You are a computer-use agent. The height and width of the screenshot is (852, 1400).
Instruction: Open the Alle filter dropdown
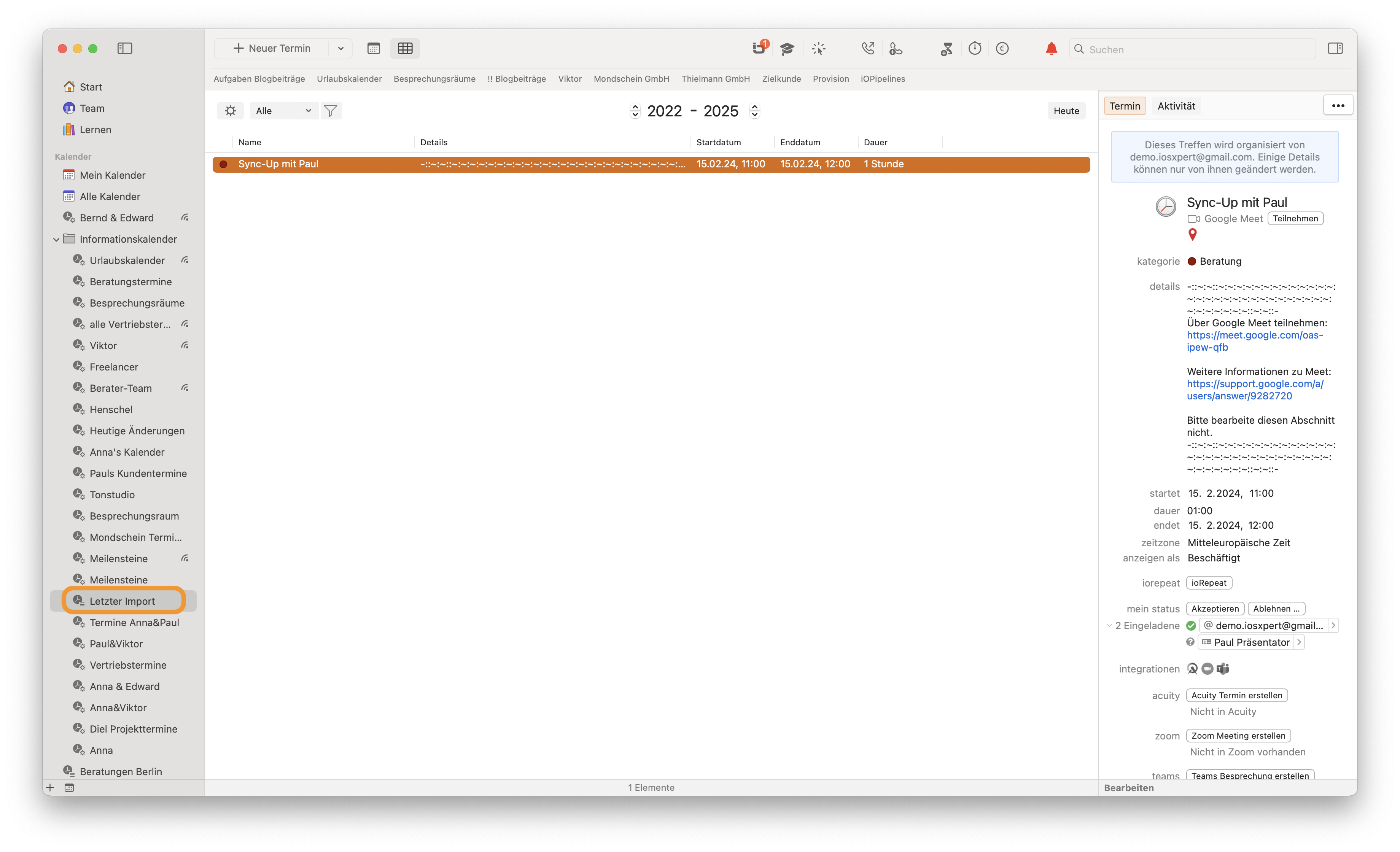coord(283,111)
